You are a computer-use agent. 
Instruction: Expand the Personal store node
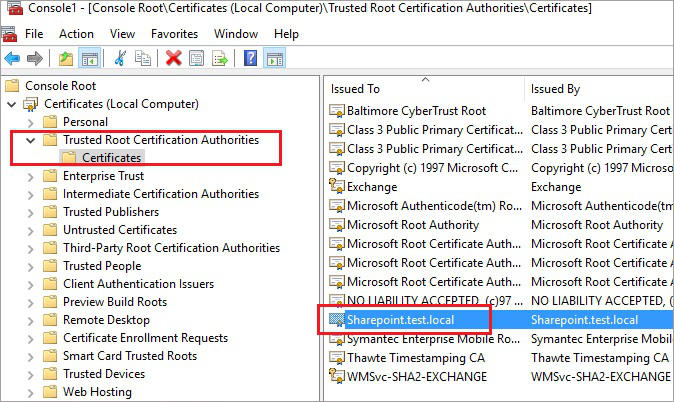(x=31, y=123)
